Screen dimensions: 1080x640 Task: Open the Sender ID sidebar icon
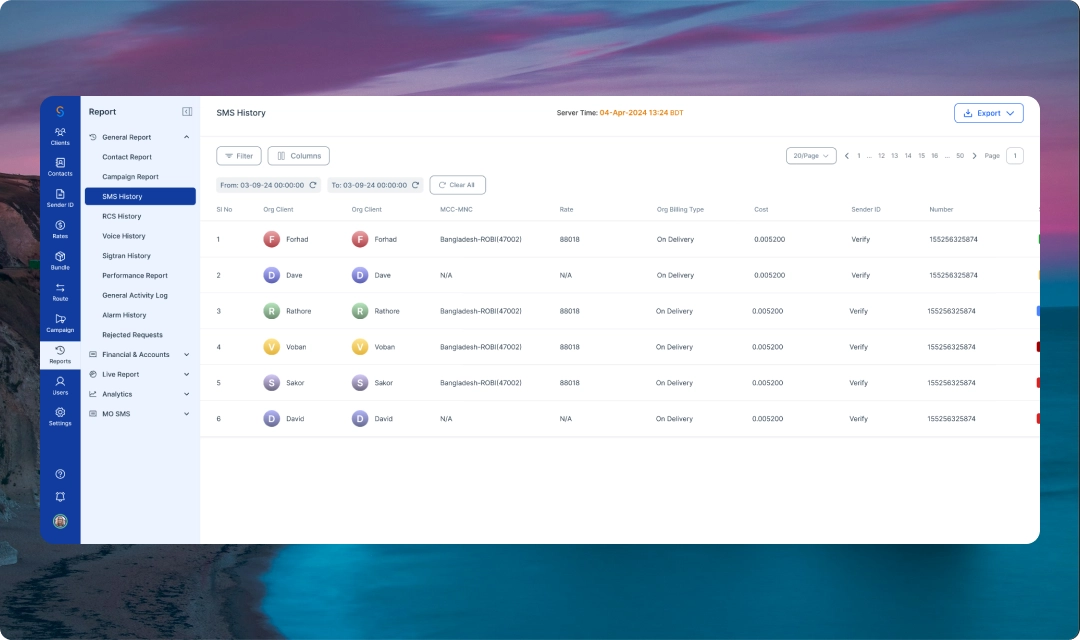tap(60, 198)
